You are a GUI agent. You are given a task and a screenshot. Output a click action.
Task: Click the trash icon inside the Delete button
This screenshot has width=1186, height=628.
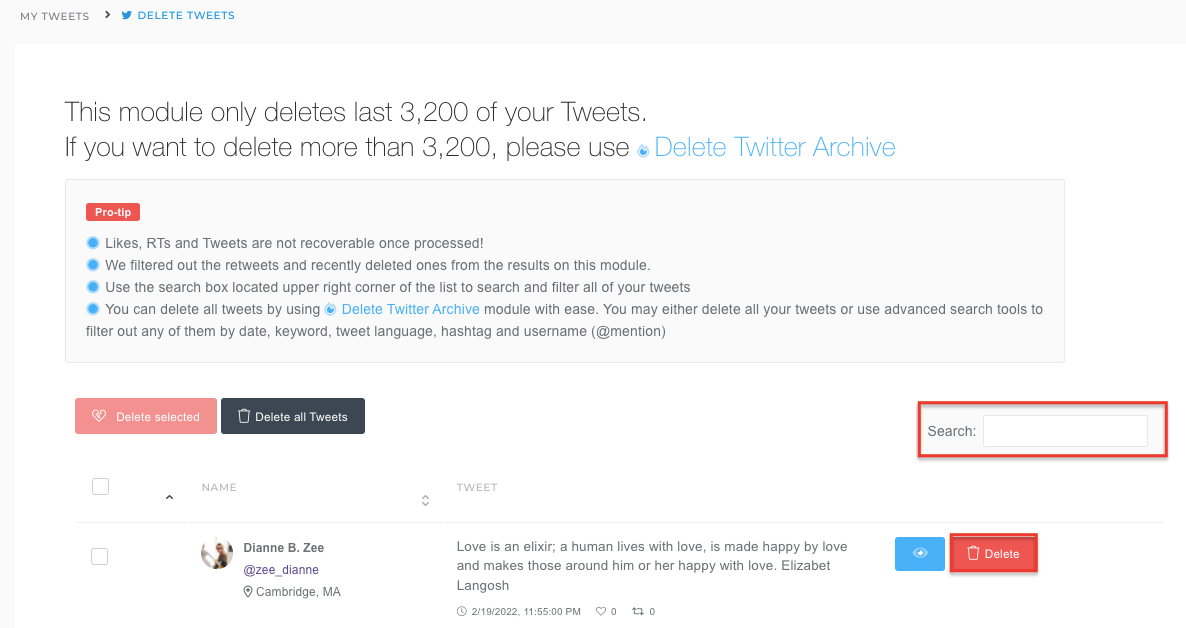[x=971, y=552]
